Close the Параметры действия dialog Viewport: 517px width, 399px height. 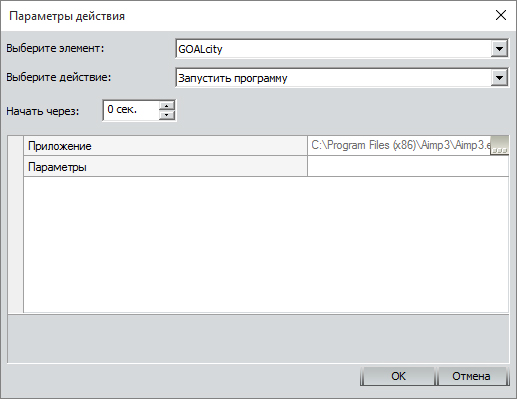(x=501, y=15)
